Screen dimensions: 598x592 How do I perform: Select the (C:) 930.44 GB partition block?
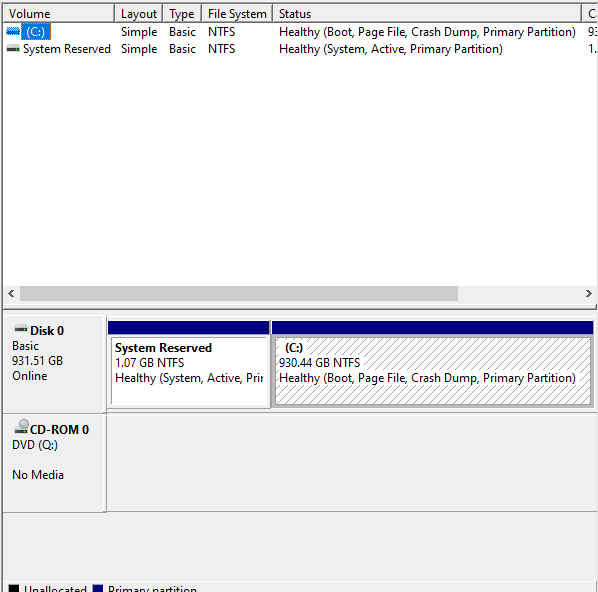tap(432, 364)
